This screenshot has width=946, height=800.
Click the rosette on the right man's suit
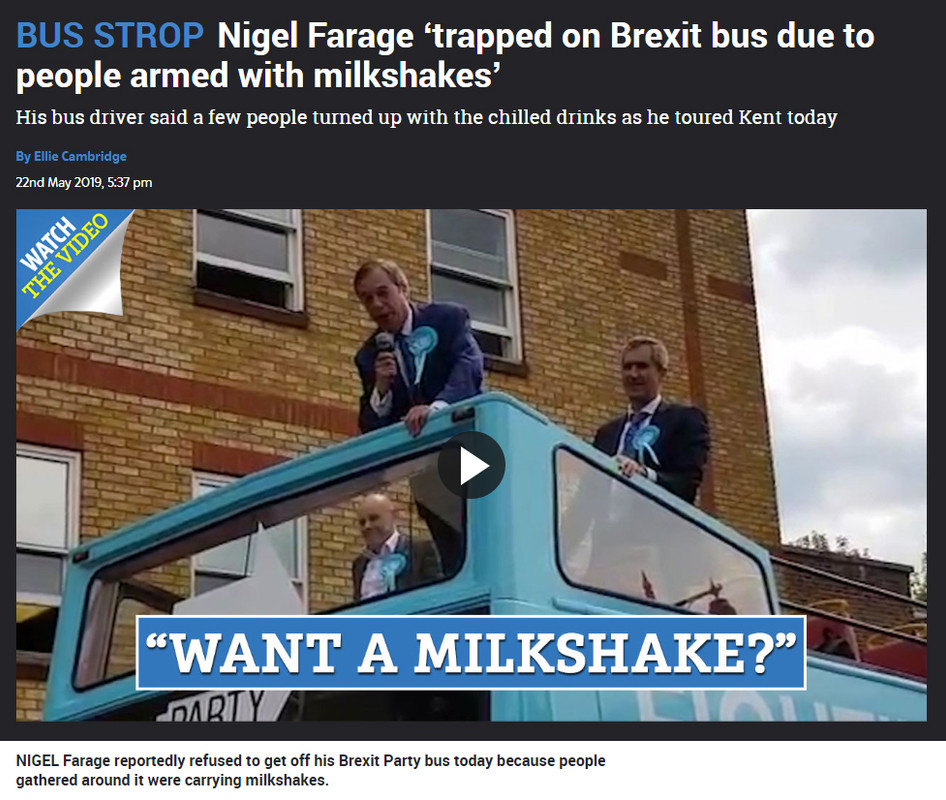643,443
